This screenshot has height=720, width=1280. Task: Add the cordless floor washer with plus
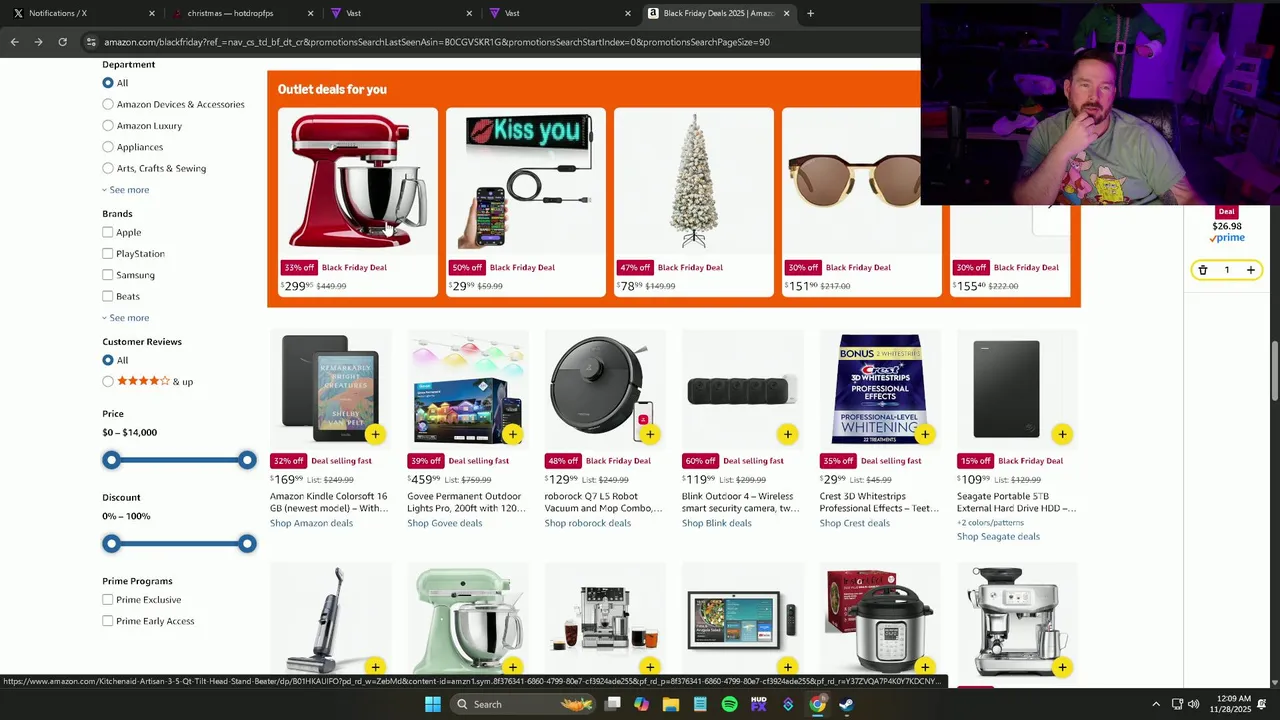coord(375,667)
